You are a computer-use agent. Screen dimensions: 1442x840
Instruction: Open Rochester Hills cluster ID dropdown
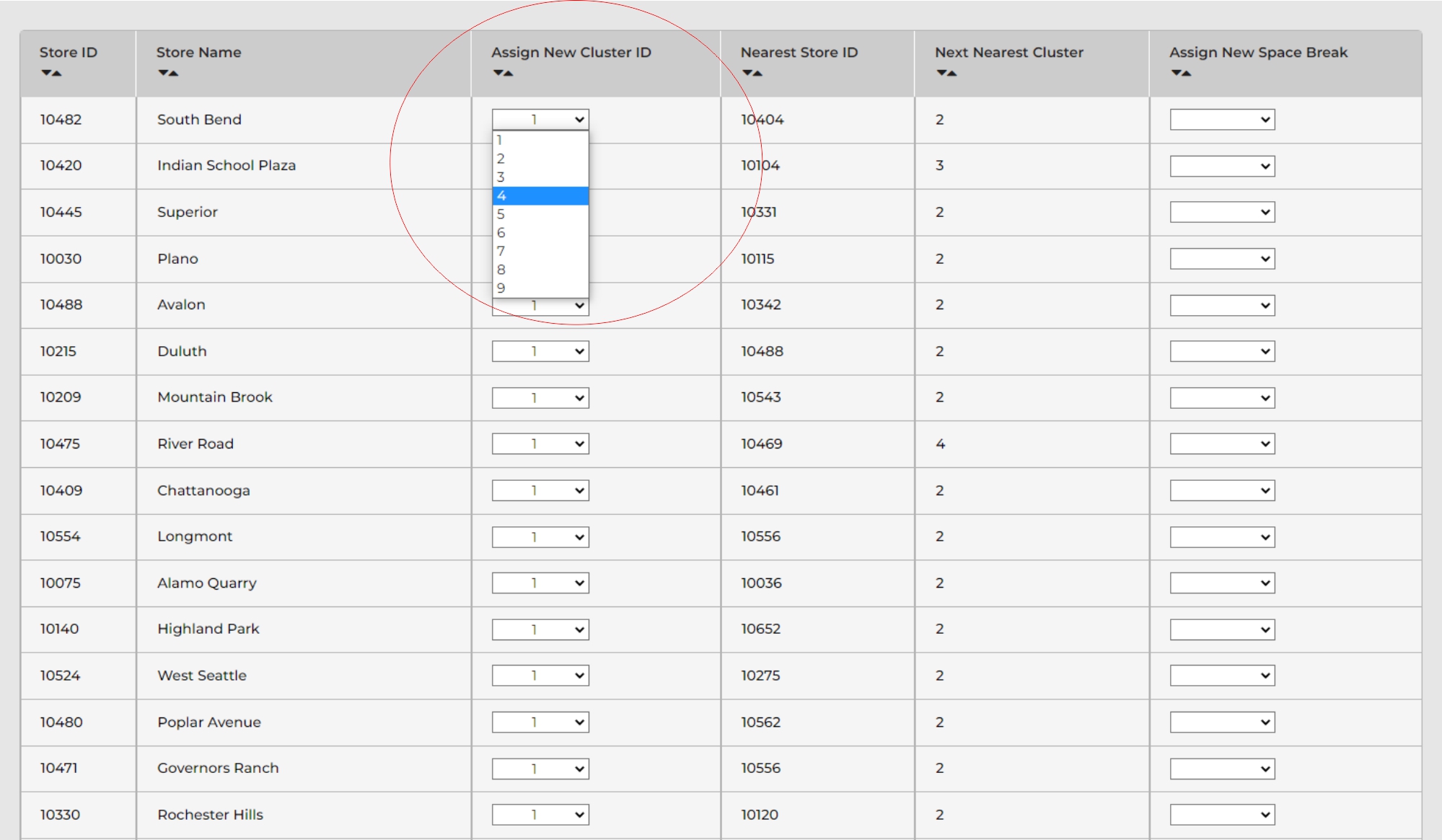[x=540, y=815]
